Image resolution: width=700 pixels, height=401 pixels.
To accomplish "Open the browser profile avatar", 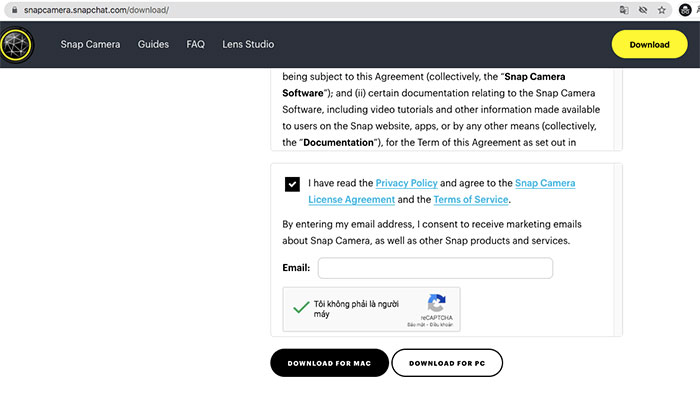I will [x=685, y=10].
